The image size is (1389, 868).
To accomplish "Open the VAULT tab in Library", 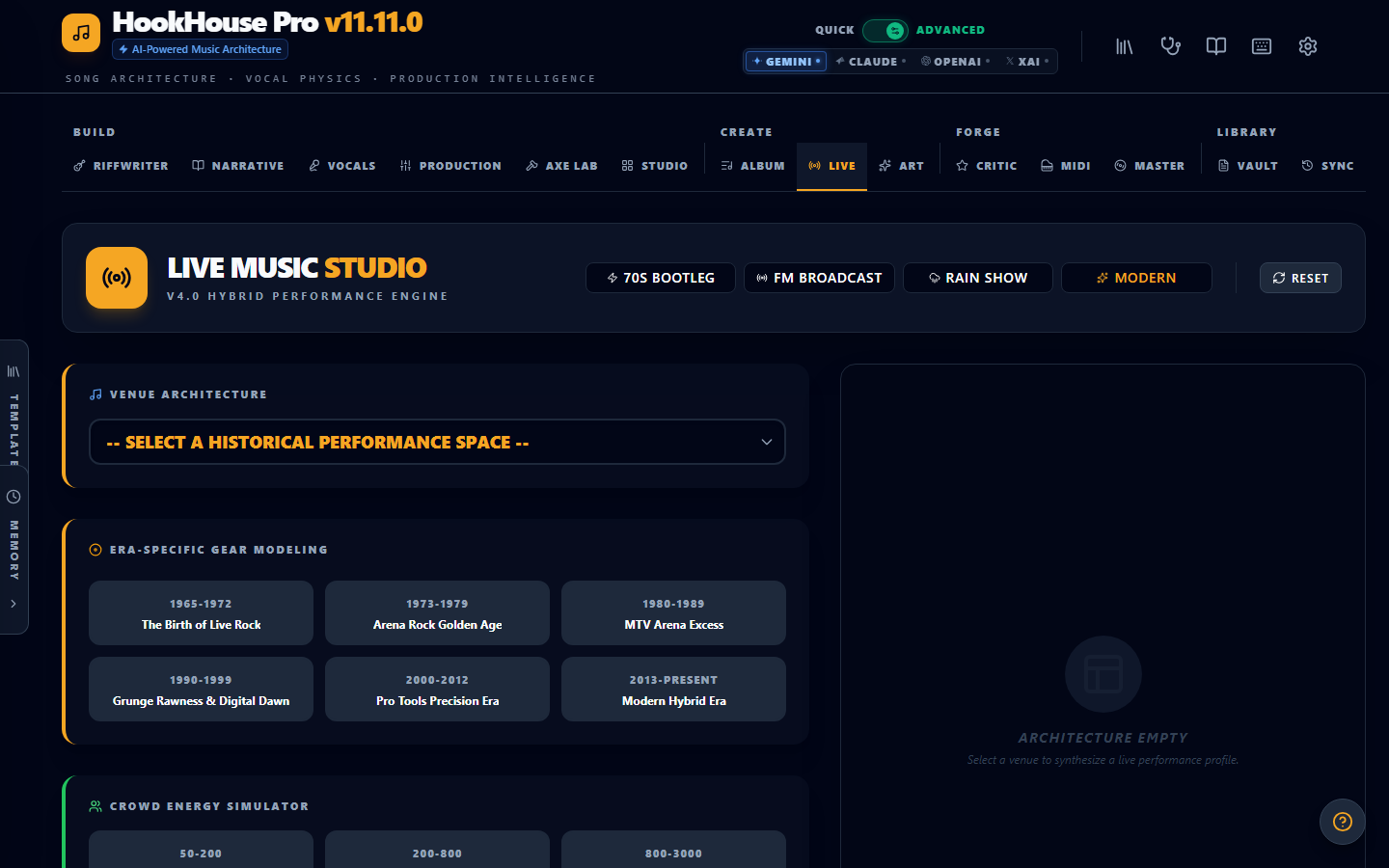I will click(1248, 165).
